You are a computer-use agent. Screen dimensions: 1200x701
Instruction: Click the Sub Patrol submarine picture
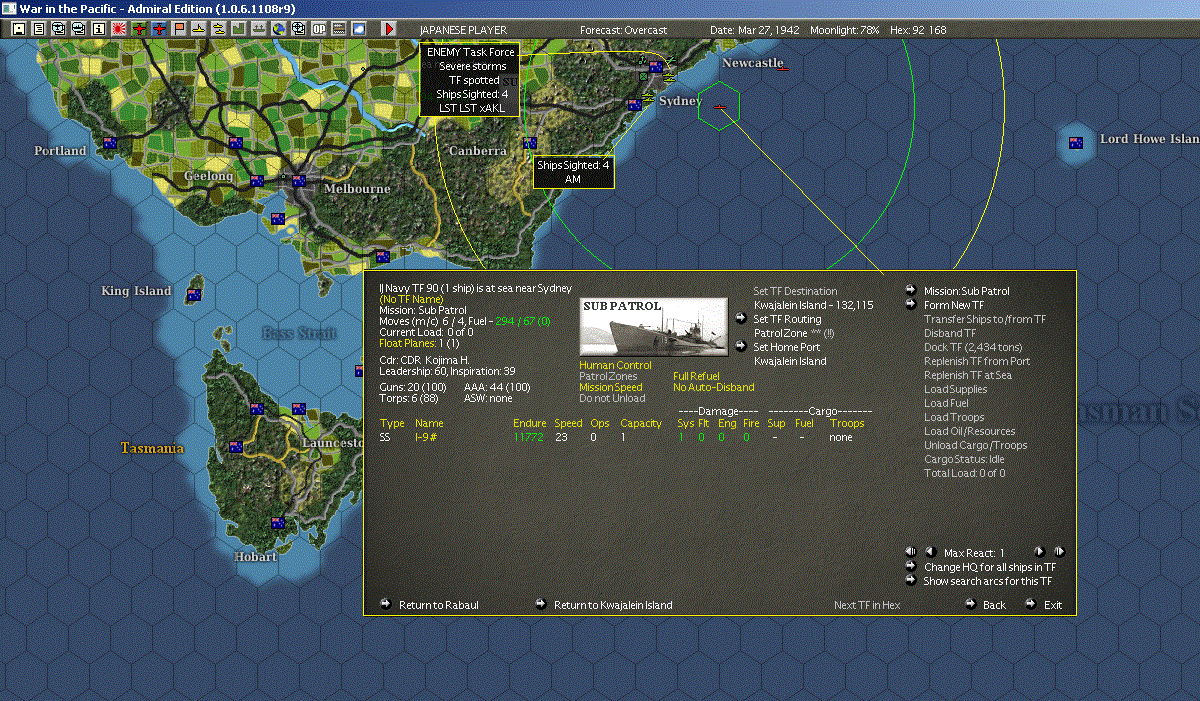tap(654, 327)
